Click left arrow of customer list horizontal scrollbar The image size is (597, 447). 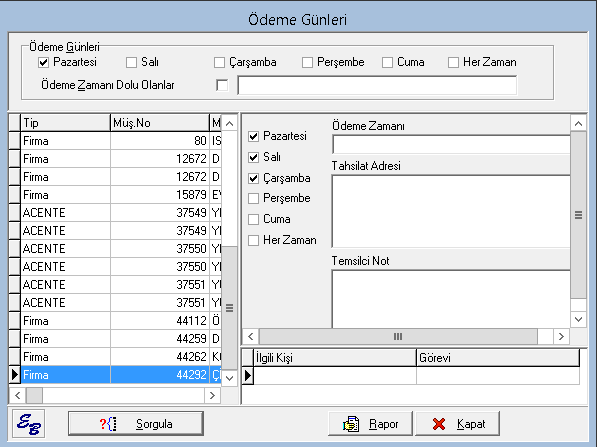pos(18,396)
